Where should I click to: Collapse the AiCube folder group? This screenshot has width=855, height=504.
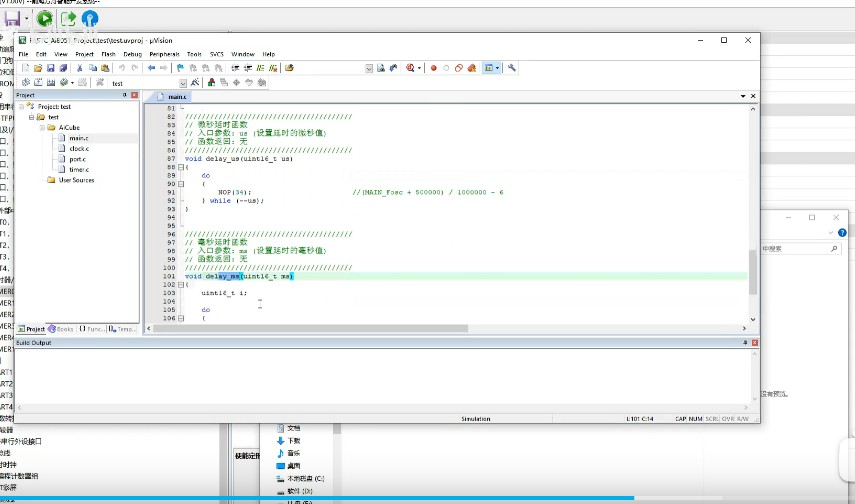pos(43,128)
